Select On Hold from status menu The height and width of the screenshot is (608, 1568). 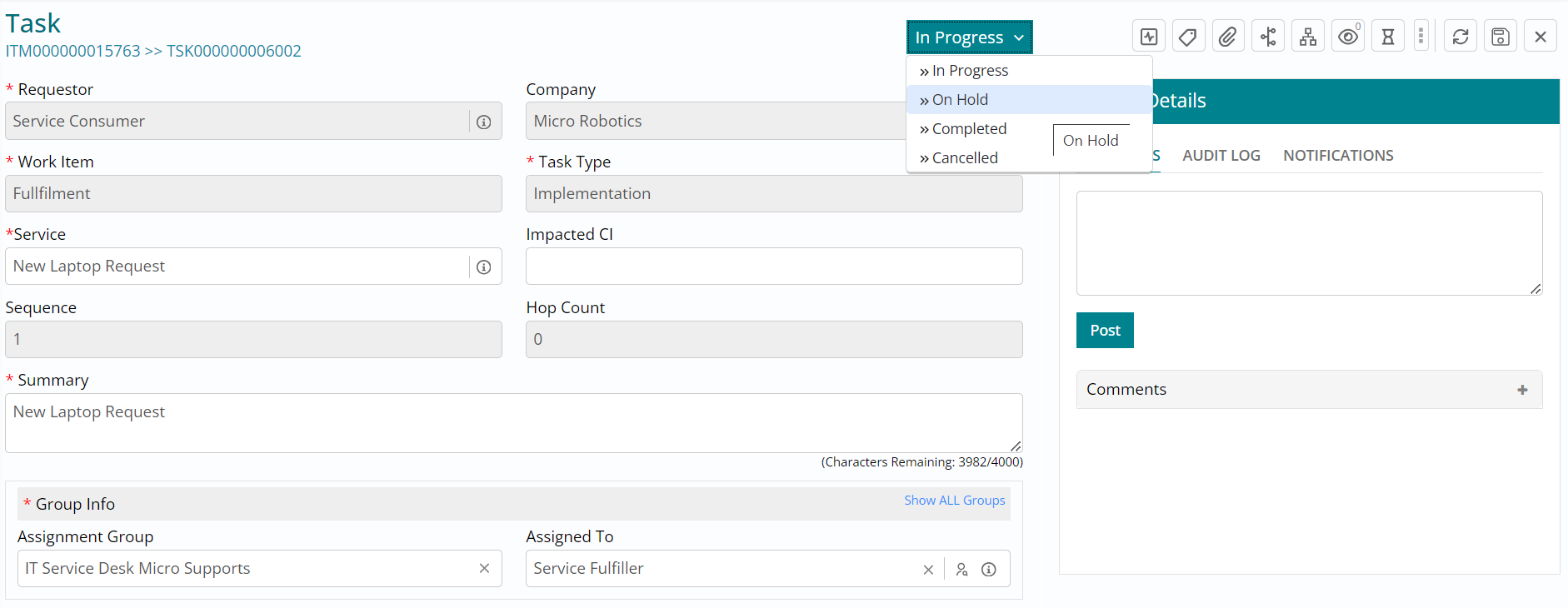tap(960, 100)
